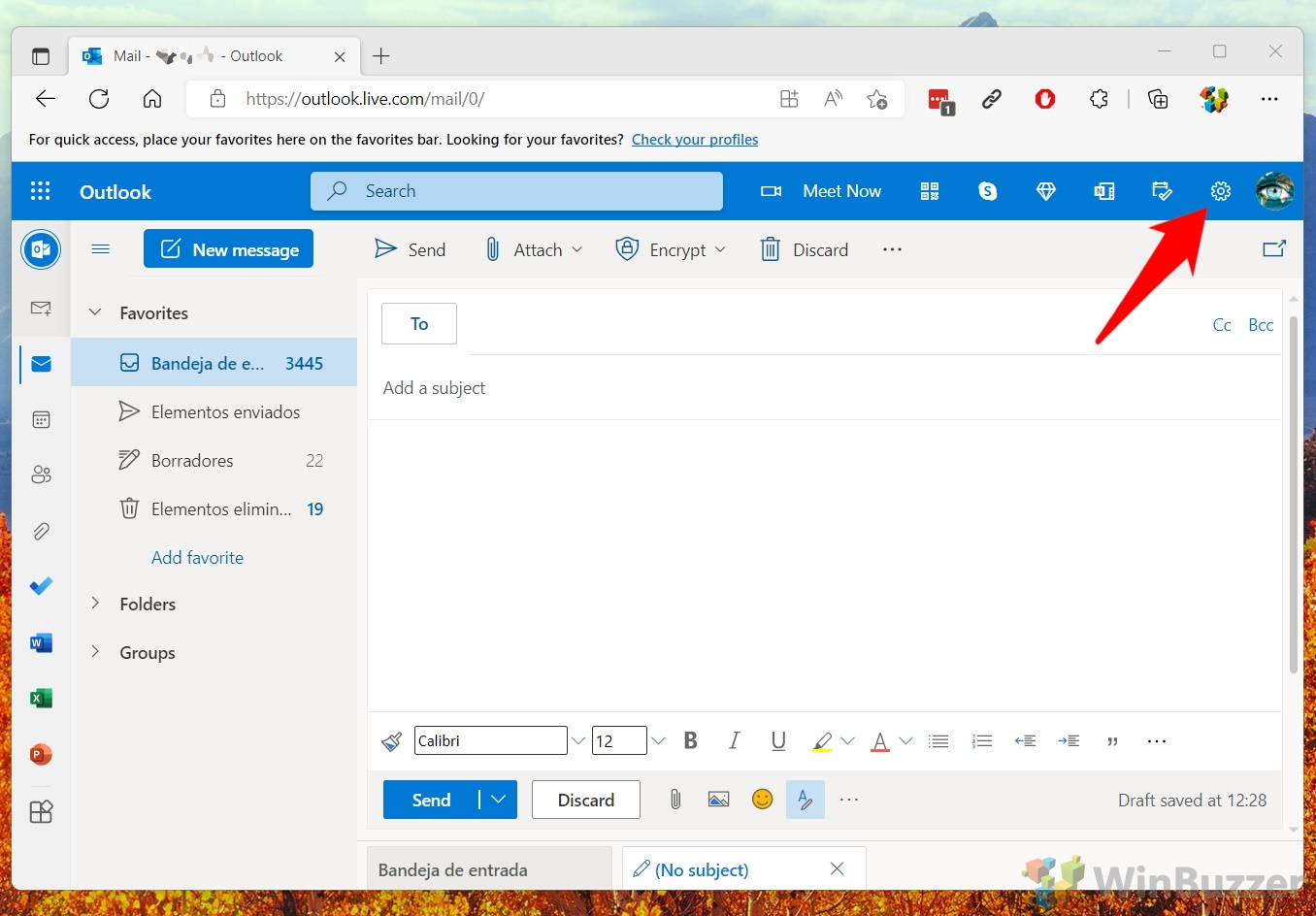
Task: Insert a quote block
Action: click(1113, 741)
